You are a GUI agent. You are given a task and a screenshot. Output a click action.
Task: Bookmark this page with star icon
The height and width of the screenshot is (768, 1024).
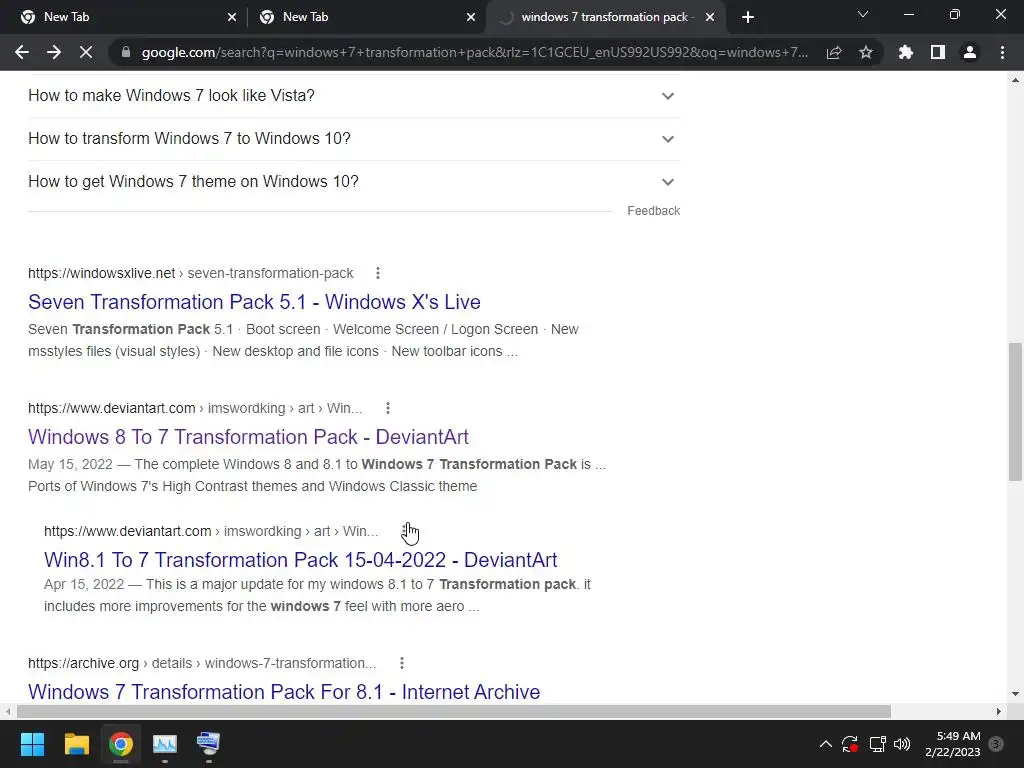[866, 52]
